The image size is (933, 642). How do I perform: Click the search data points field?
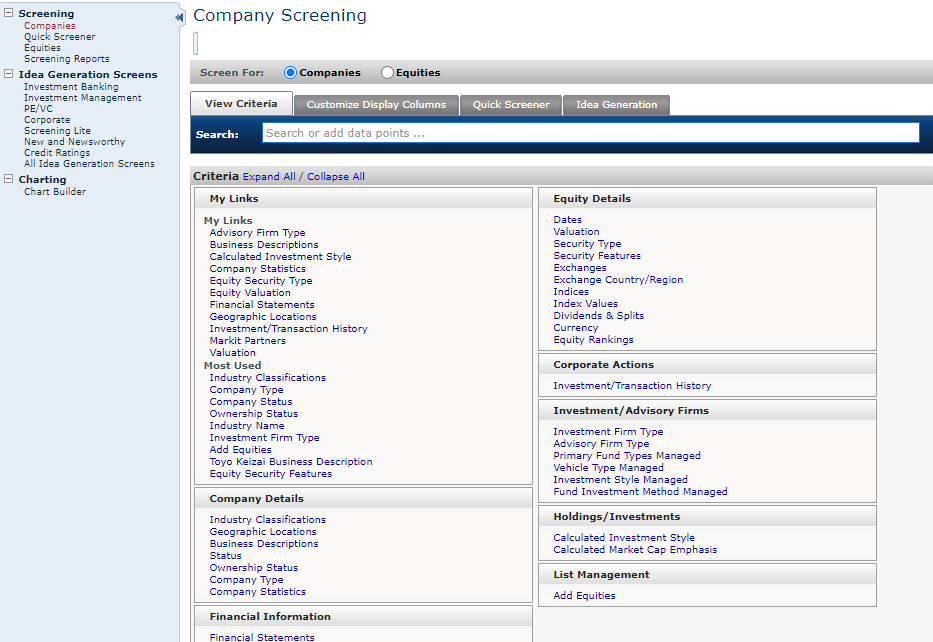(590, 133)
